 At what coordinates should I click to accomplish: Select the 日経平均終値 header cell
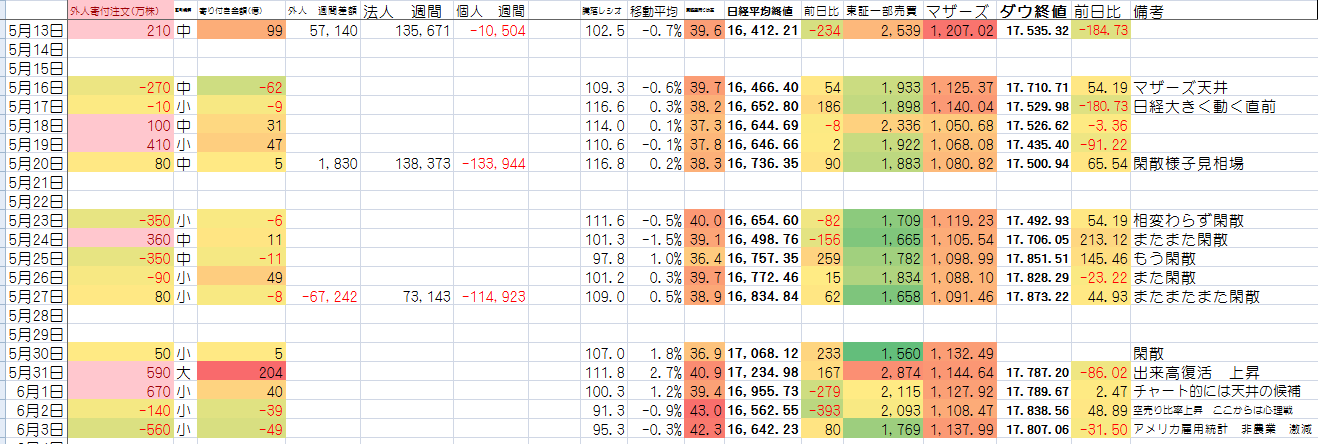tap(762, 12)
